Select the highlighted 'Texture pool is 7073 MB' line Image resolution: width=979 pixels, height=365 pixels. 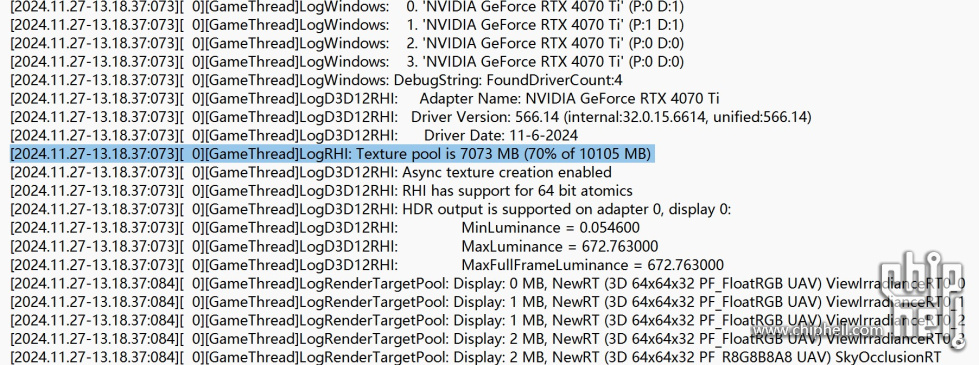[333, 153]
